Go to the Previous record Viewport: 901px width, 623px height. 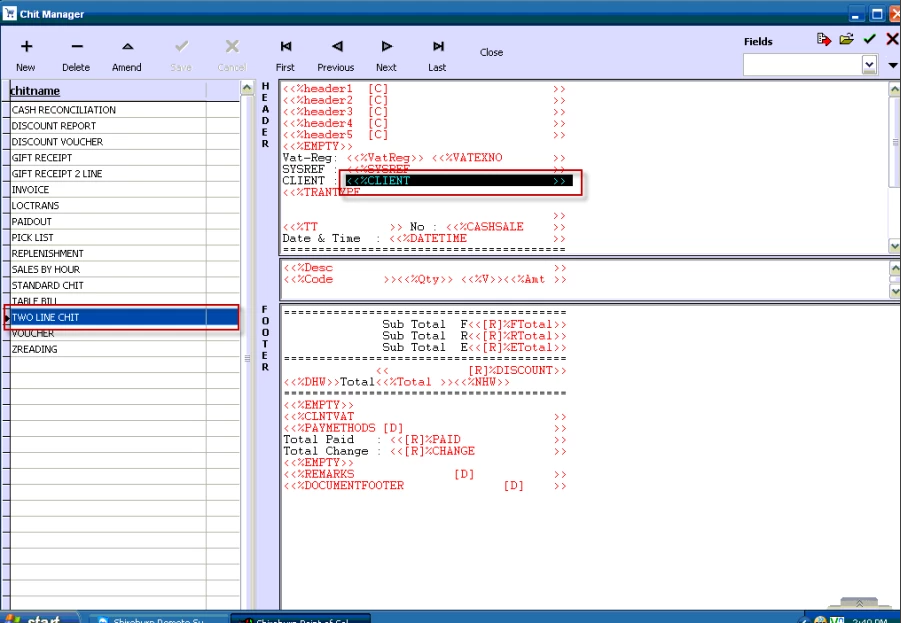[x=337, y=46]
